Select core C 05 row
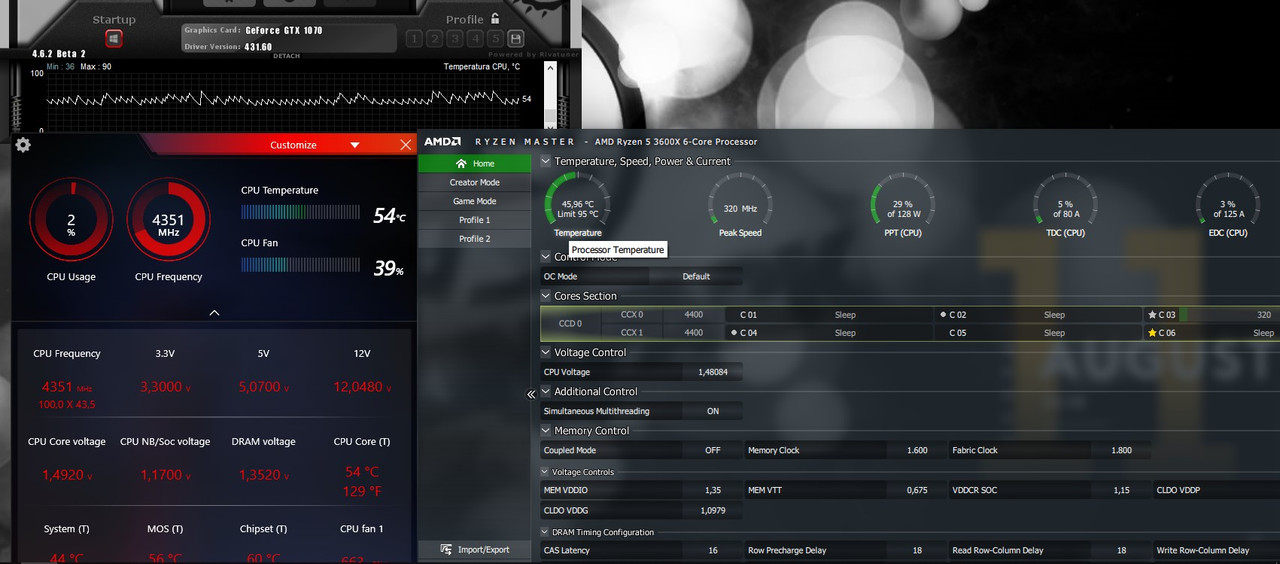The height and width of the screenshot is (564, 1280). point(1039,333)
